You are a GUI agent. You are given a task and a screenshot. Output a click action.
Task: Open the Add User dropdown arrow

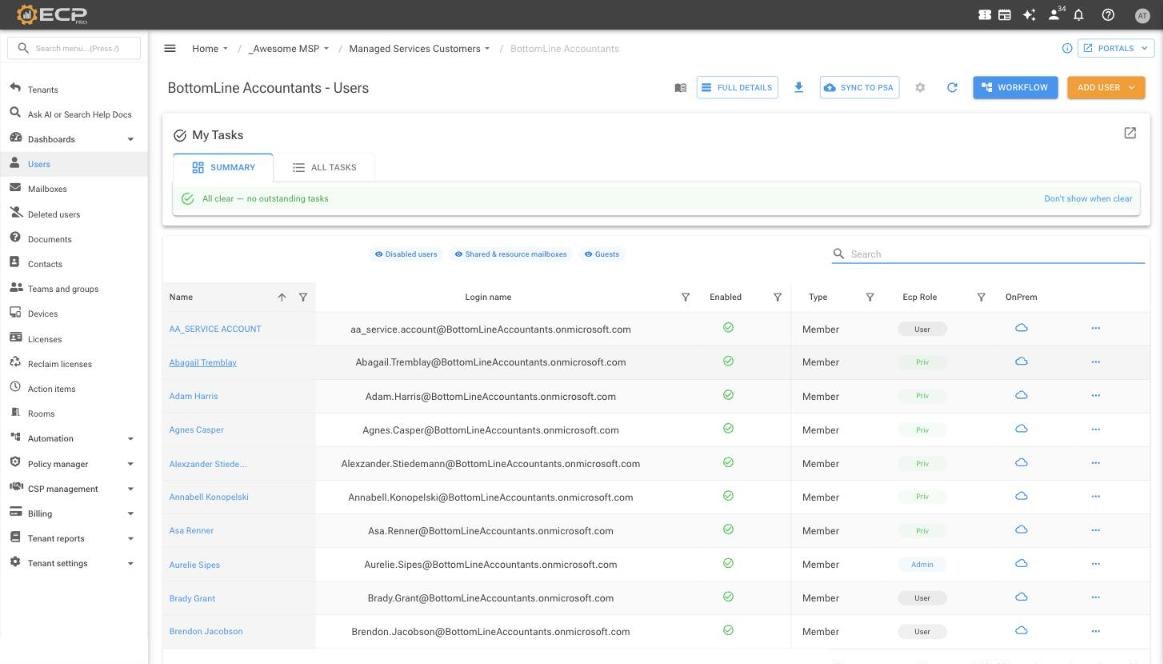[x=1132, y=88]
